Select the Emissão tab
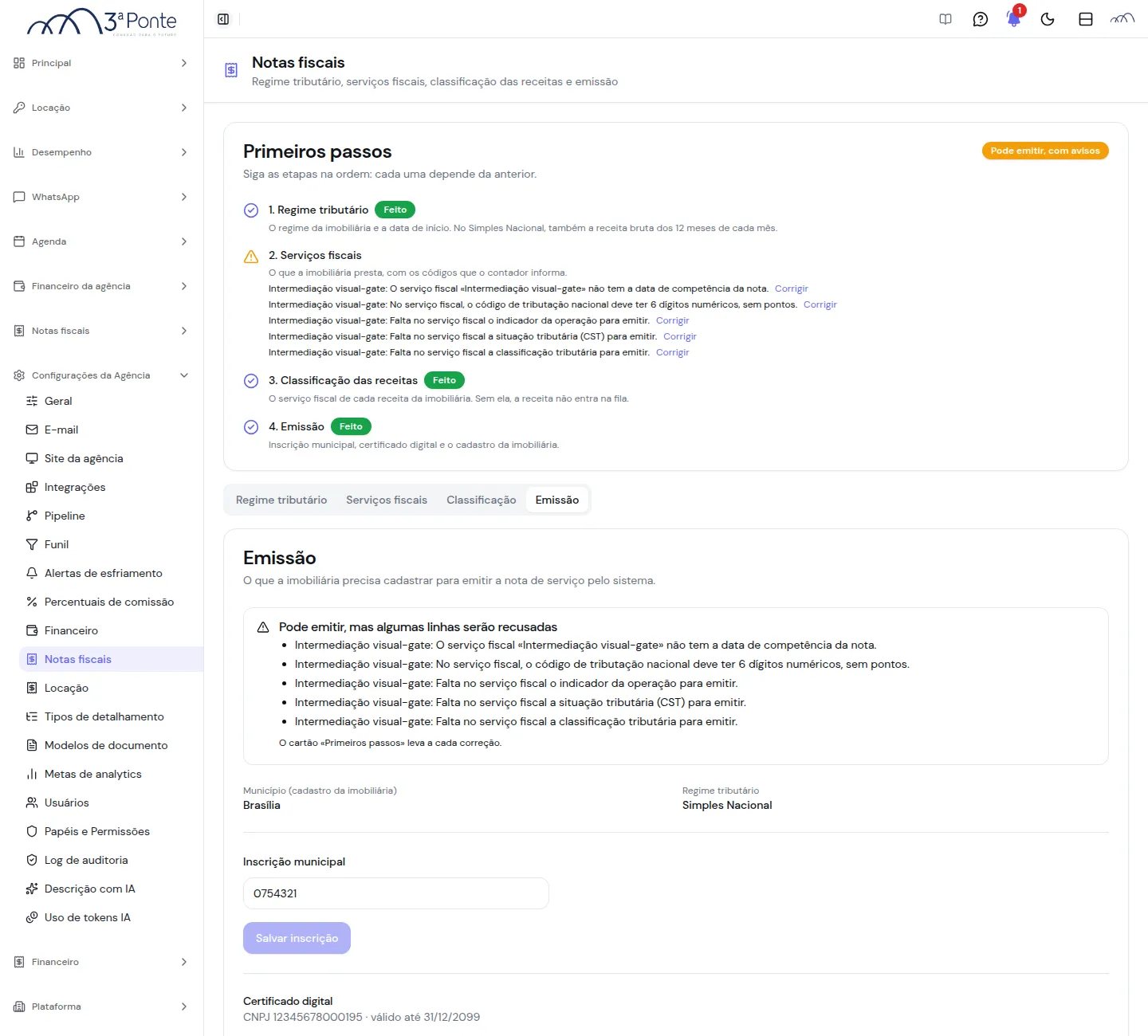Viewport: 1148px width, 1036px height. [x=557, y=500]
